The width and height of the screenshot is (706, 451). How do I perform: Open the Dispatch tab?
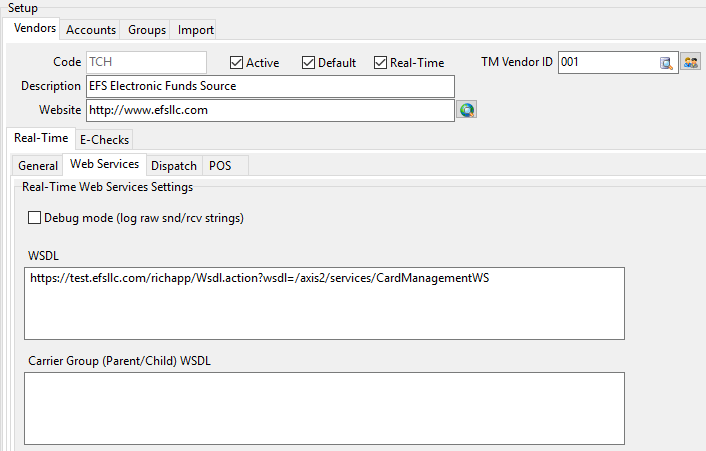tap(174, 166)
